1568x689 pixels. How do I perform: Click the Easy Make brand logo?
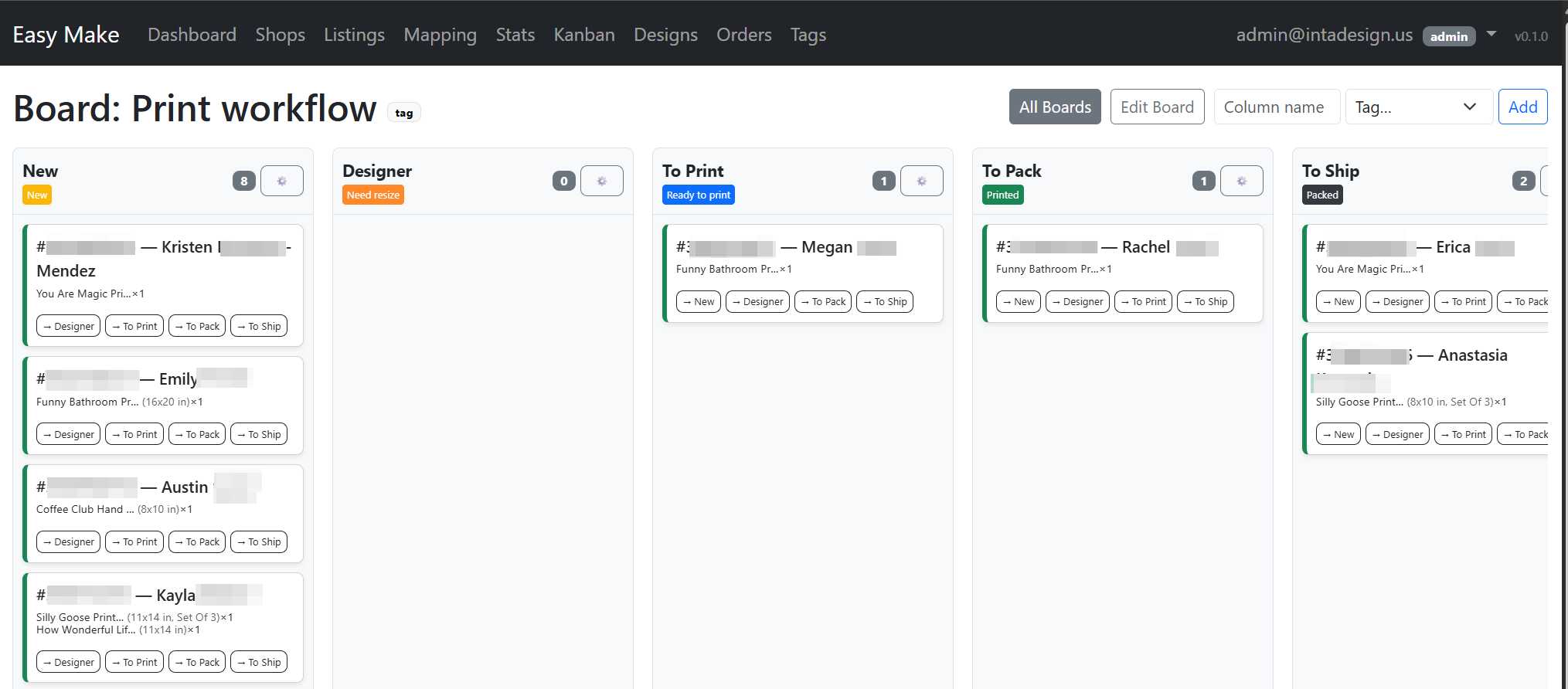[66, 35]
